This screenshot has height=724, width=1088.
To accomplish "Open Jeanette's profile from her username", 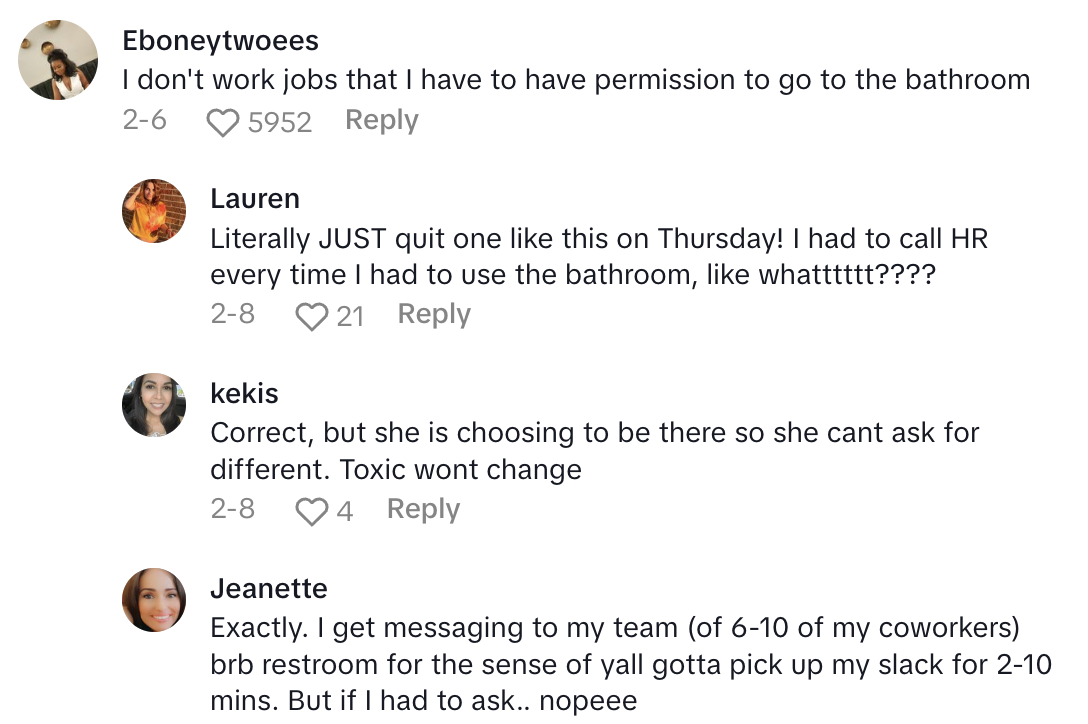I will pos(268,590).
